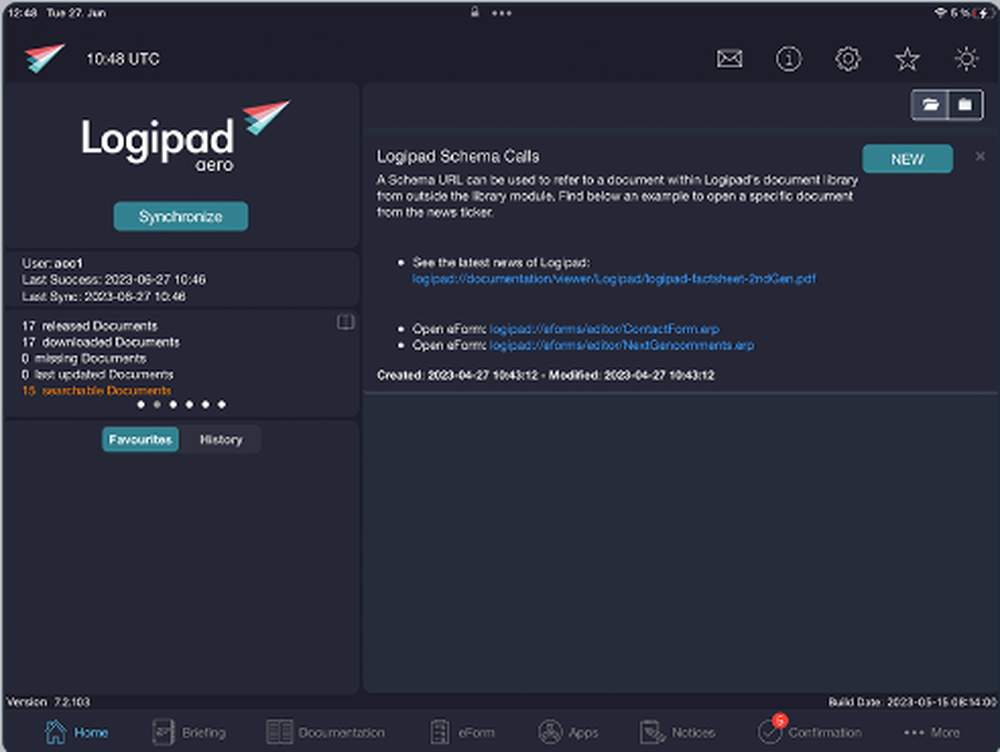Open Confirmation with red badge

point(809,731)
